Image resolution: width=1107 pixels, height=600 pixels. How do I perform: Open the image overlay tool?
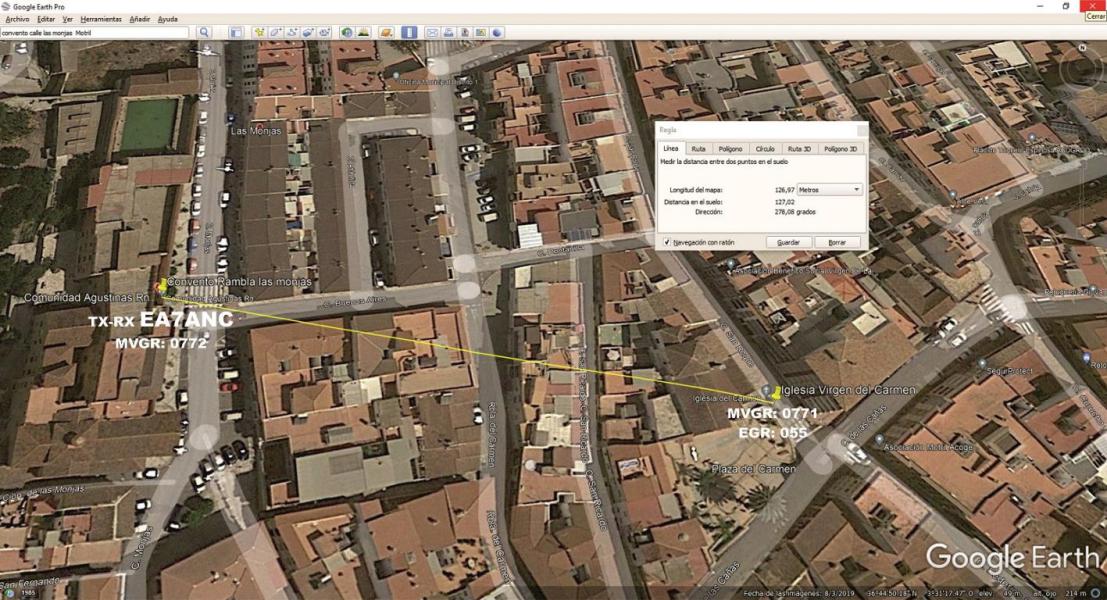pos(308,32)
